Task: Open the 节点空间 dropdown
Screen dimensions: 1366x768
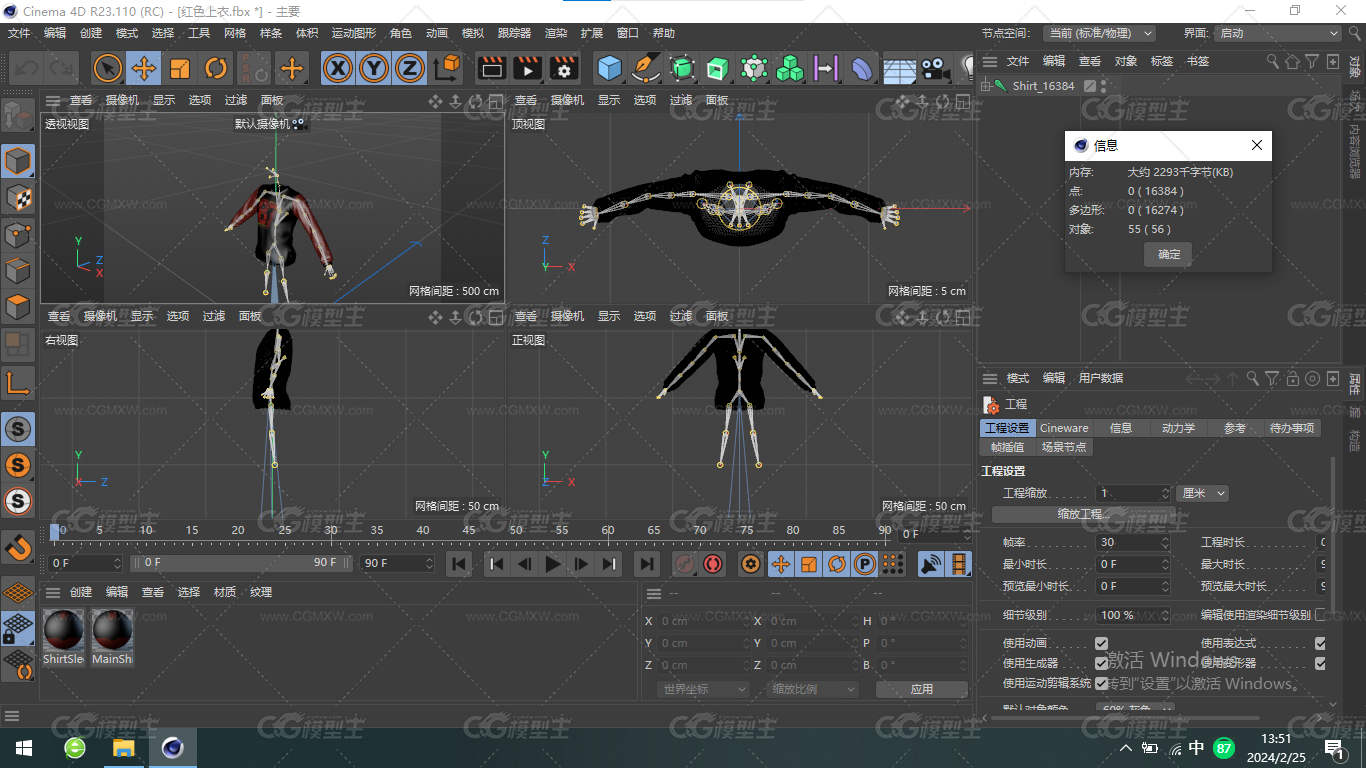Action: click(1099, 33)
